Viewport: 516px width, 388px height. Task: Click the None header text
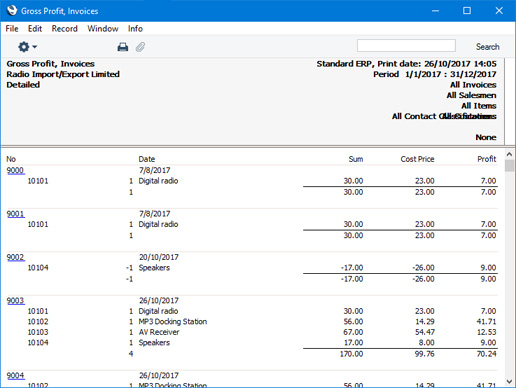pos(486,137)
